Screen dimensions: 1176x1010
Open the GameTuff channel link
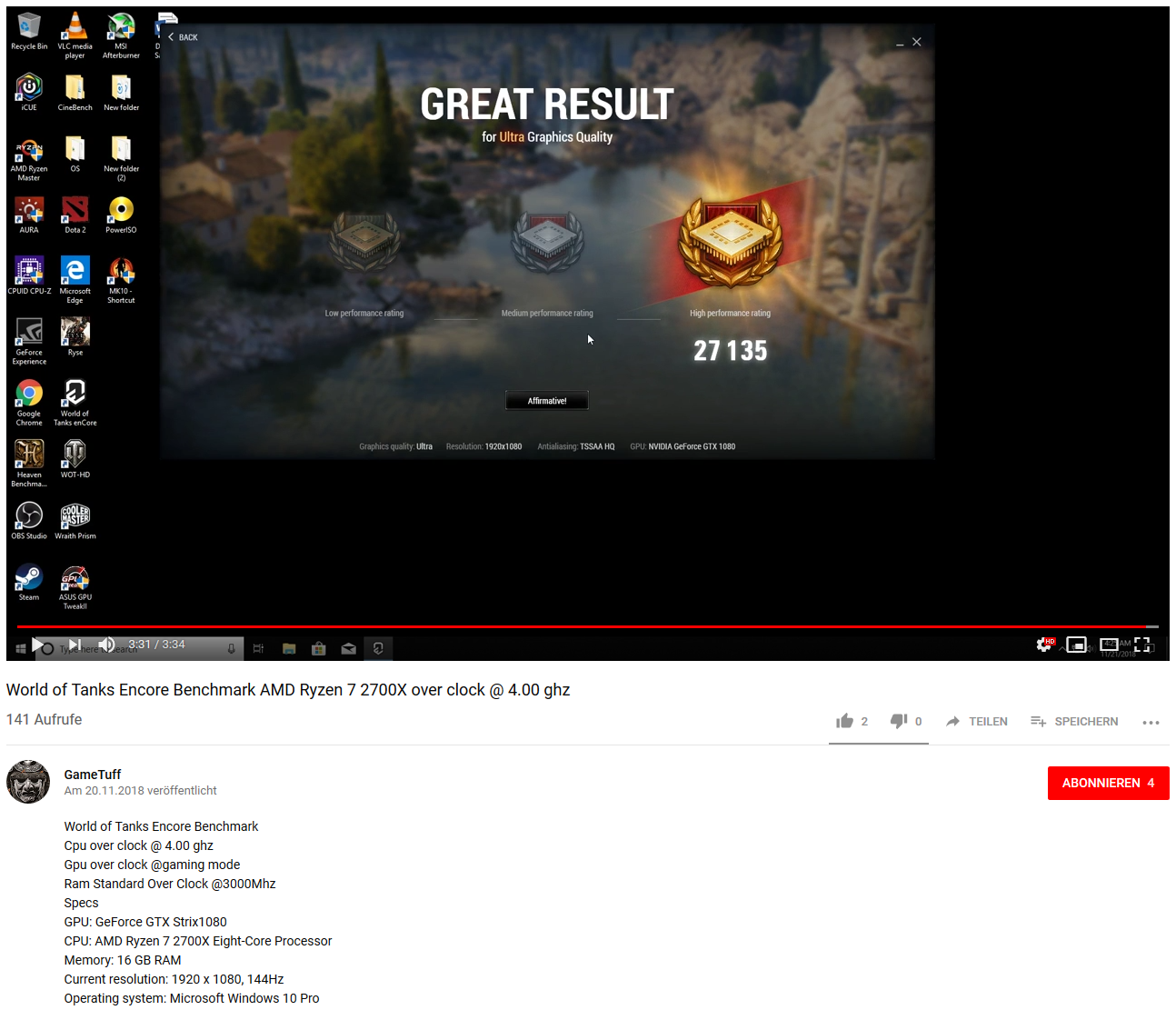(x=93, y=775)
